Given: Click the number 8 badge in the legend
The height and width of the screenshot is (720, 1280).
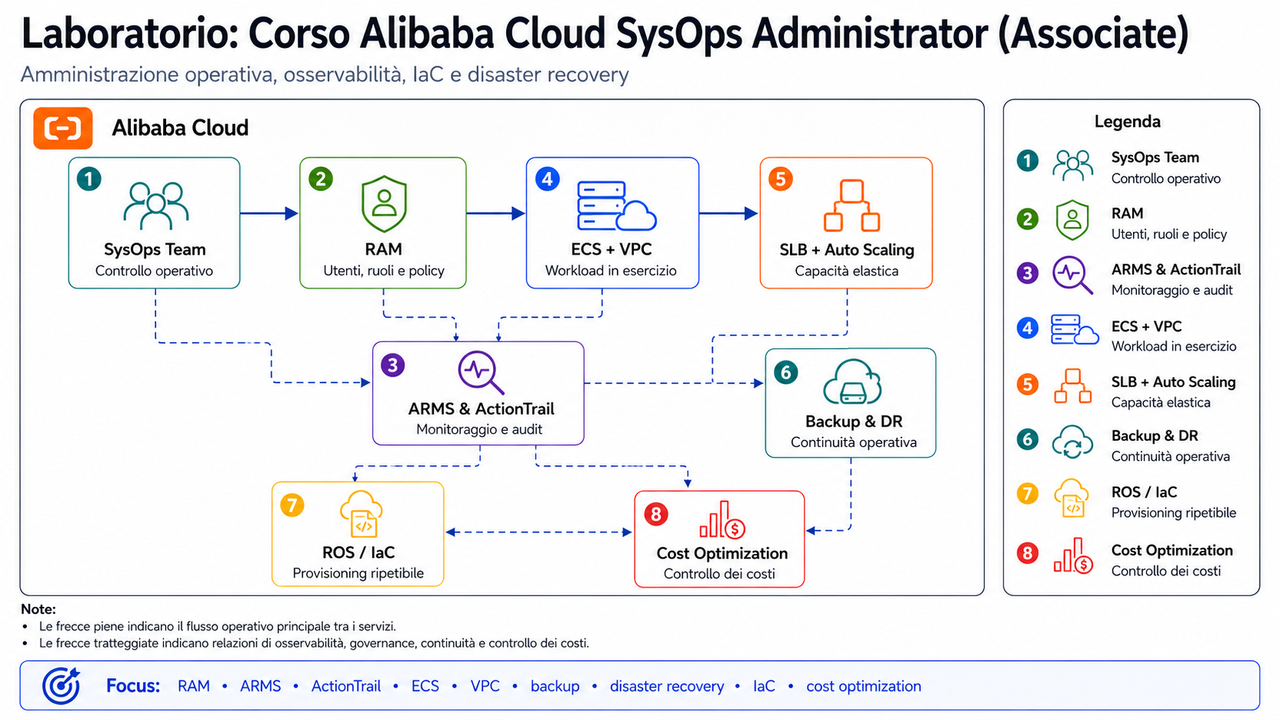Looking at the screenshot, I should (1027, 554).
